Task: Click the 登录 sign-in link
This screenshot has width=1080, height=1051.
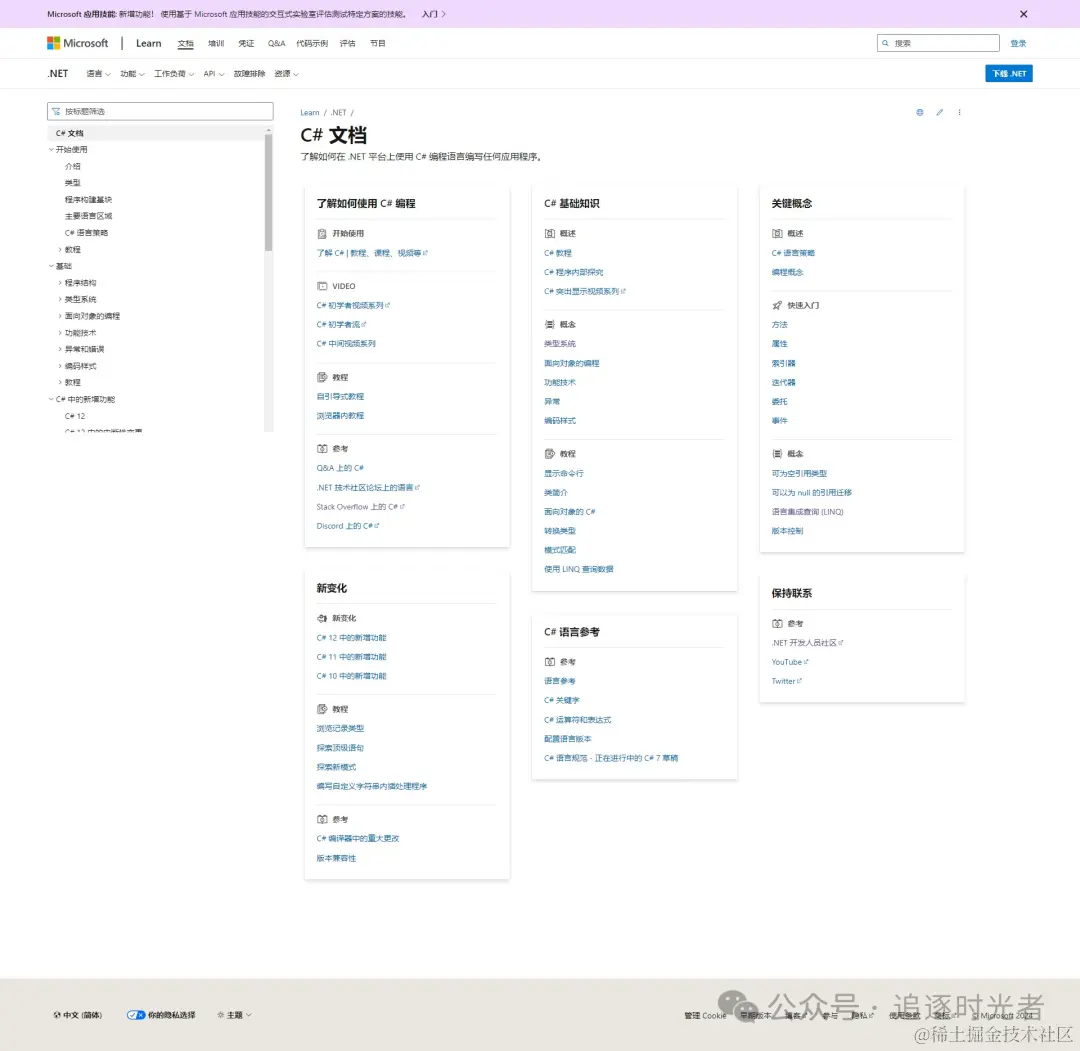Action: (x=1018, y=43)
